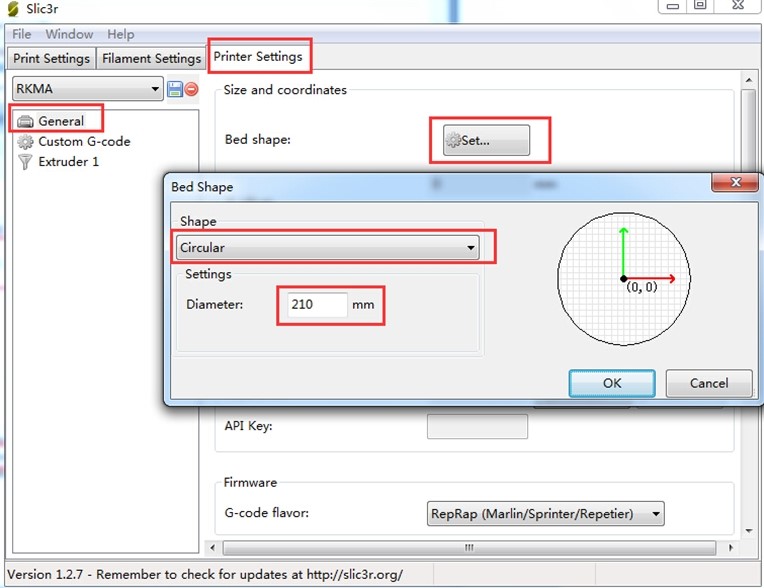Open the RKMA preset dropdown

pyautogui.click(x=87, y=90)
